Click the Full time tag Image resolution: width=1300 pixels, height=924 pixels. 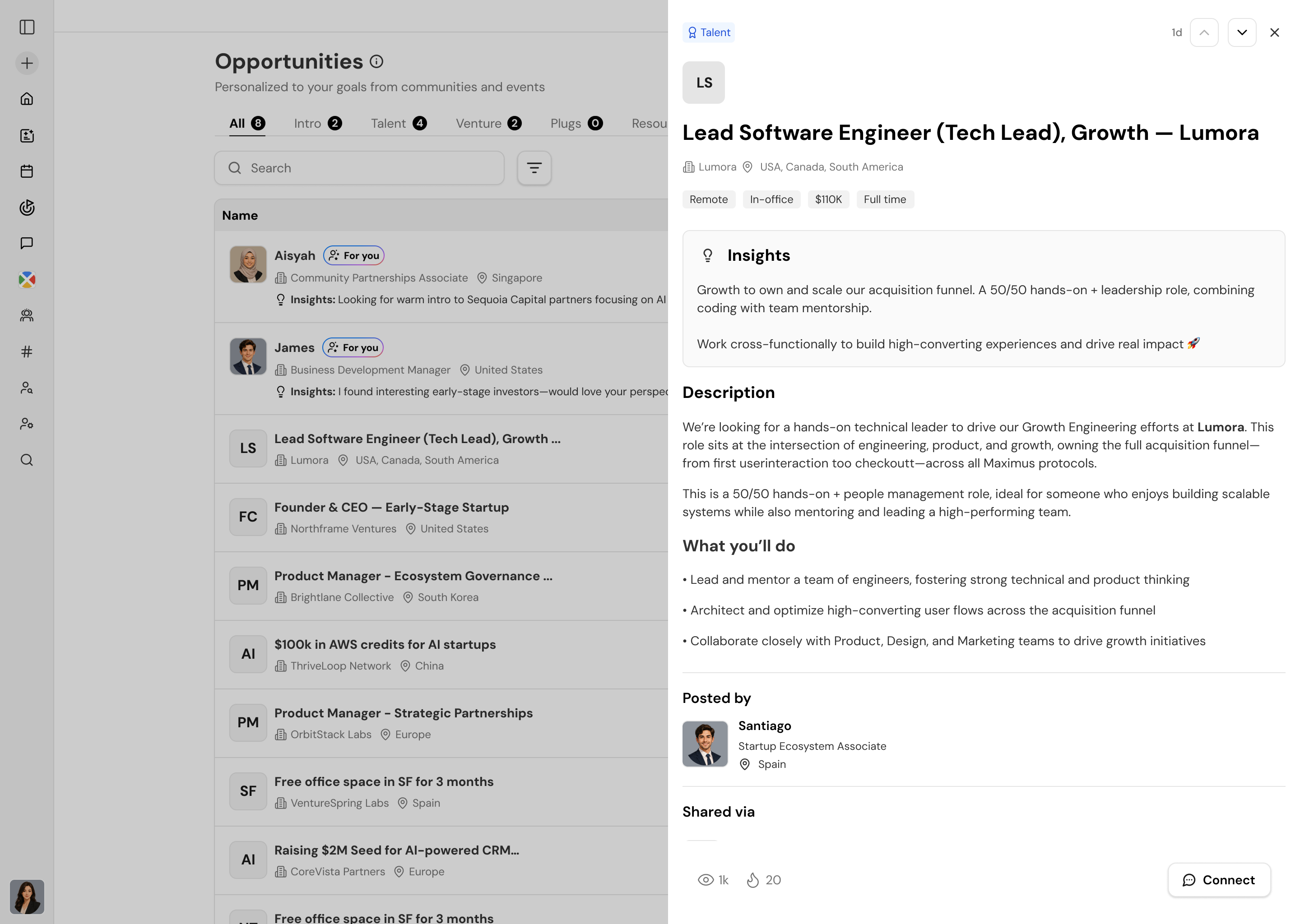pyautogui.click(x=885, y=200)
